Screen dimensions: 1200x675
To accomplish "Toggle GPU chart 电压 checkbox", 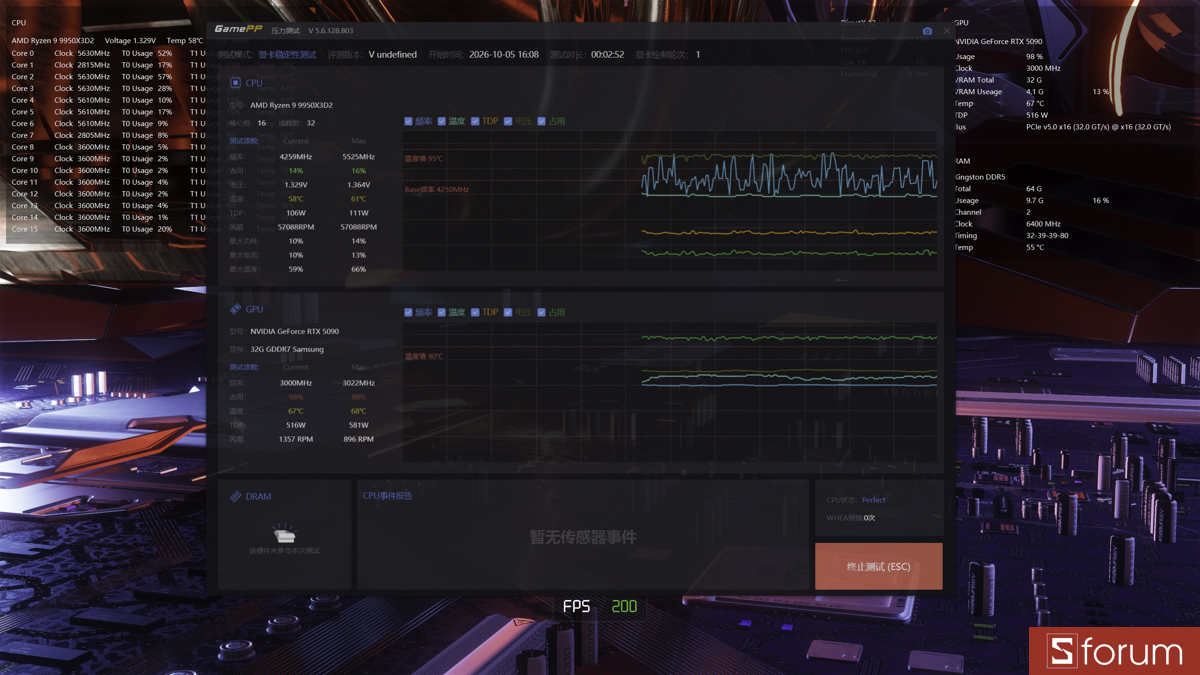I will [x=508, y=312].
